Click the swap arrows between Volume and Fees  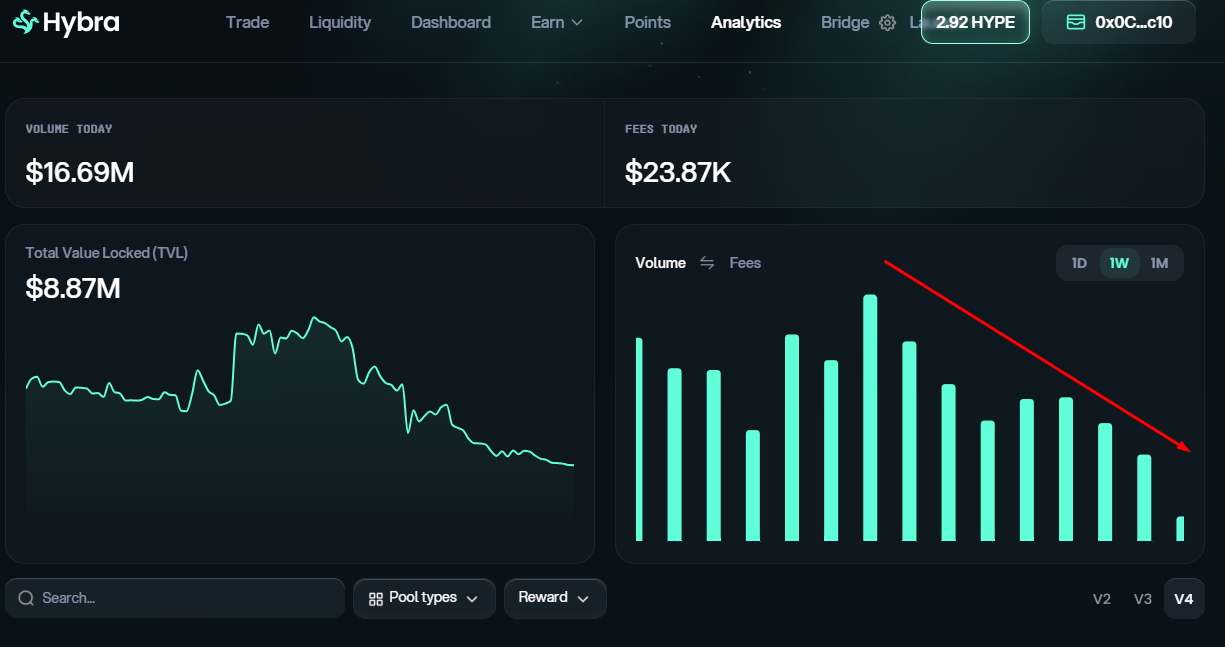click(x=707, y=263)
